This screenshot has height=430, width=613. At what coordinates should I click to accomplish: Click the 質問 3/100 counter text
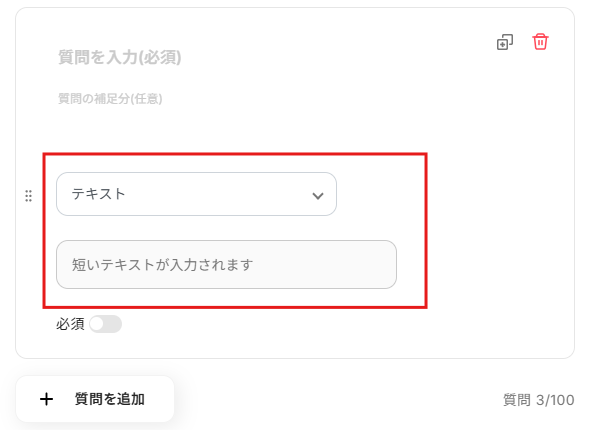tap(538, 400)
